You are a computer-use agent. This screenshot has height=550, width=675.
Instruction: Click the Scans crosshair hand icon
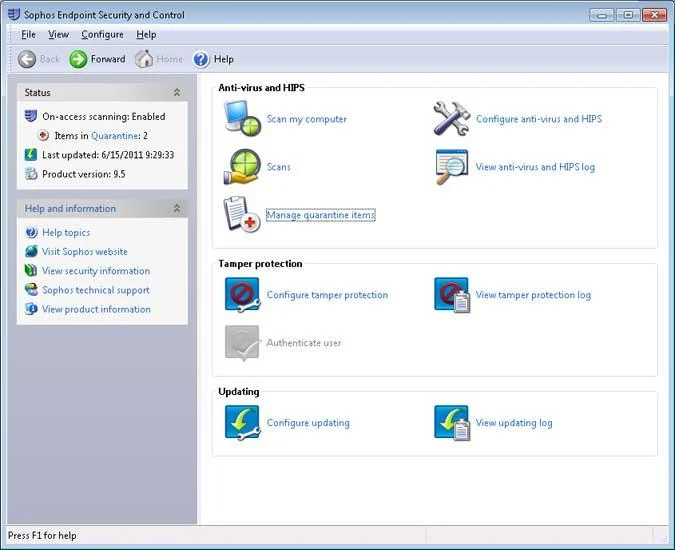242,167
